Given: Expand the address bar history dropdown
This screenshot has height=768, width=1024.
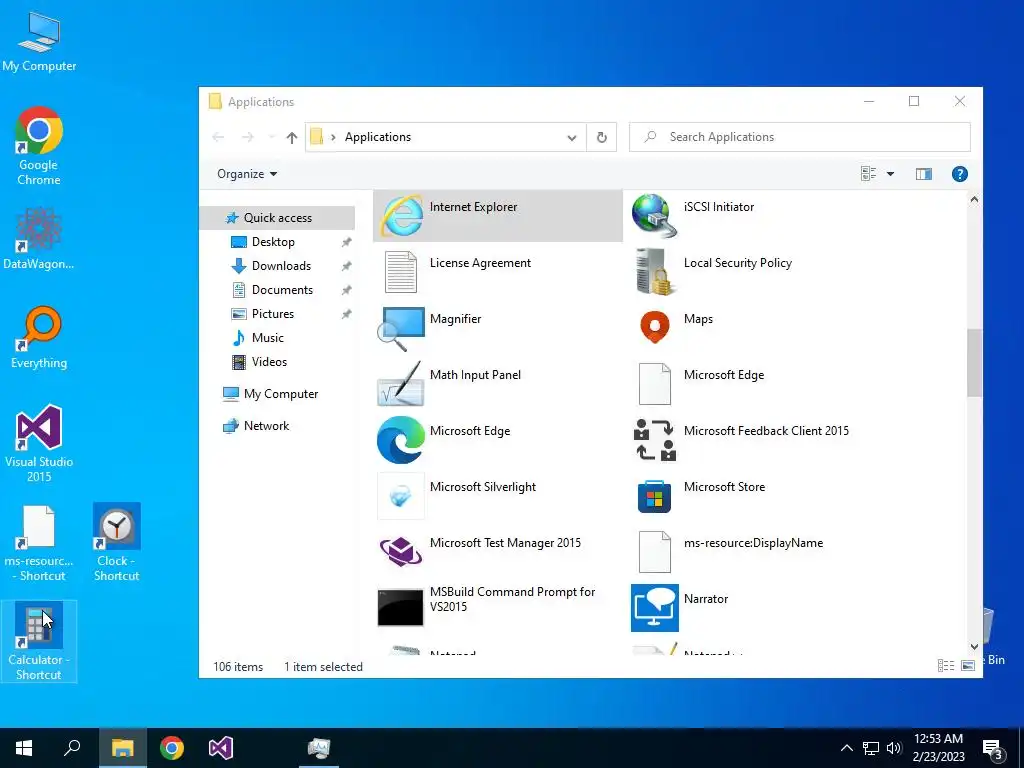Looking at the screenshot, I should [571, 137].
